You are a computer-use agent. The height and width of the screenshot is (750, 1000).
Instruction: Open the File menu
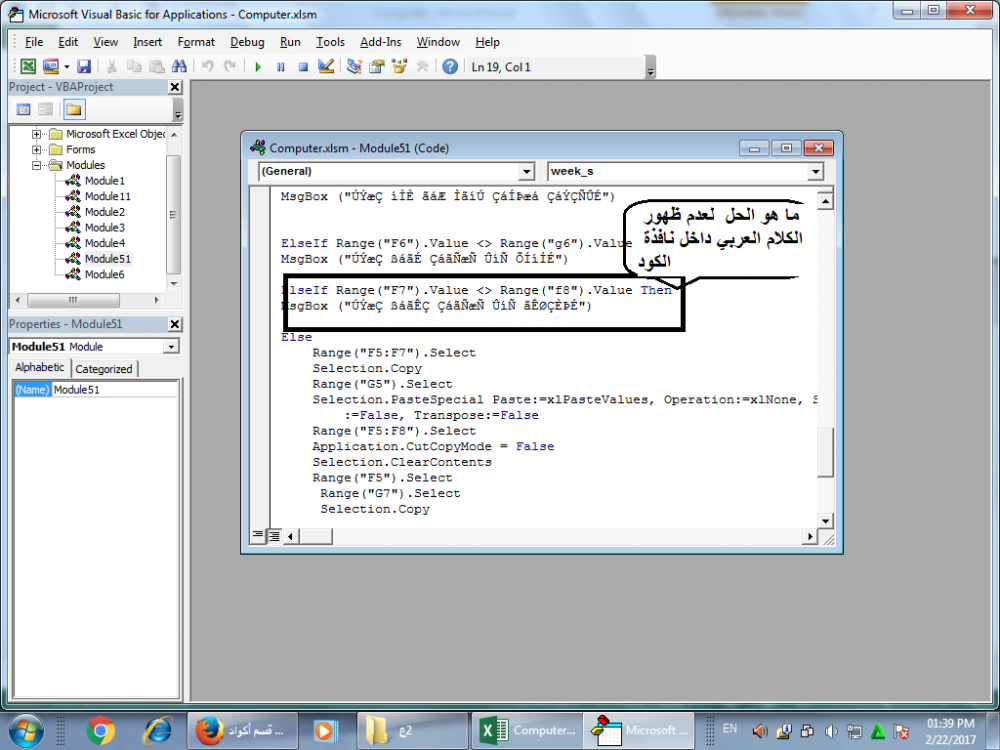click(x=34, y=42)
